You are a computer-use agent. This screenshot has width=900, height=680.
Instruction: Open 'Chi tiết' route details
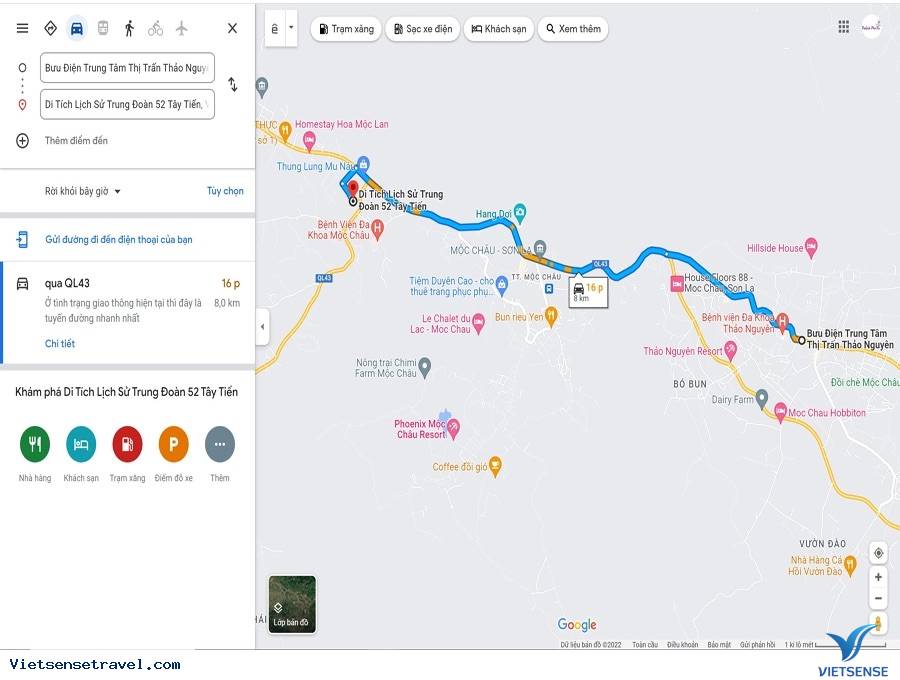click(x=60, y=344)
